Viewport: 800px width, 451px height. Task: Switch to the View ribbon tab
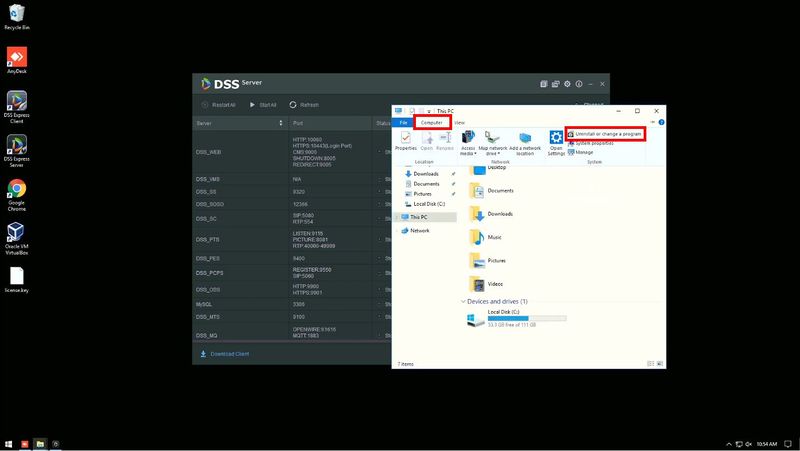coord(459,122)
